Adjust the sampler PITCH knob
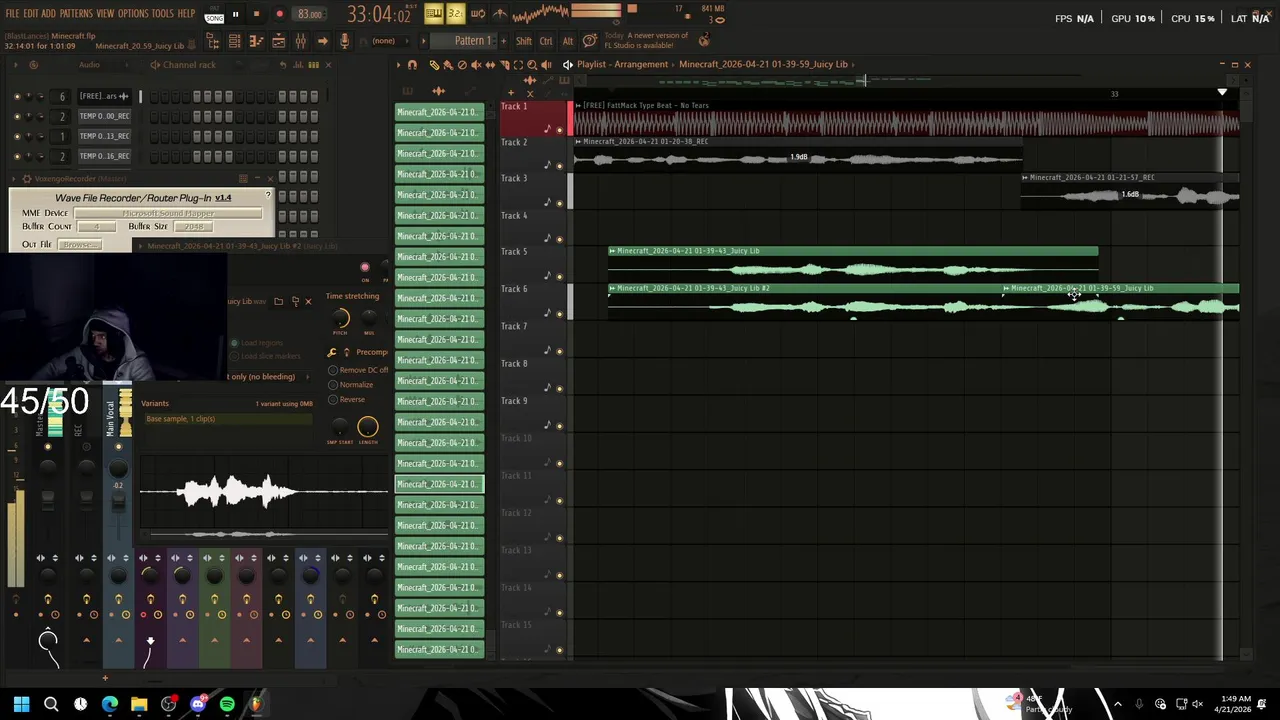Screen dimensions: 1280x720 340,318
